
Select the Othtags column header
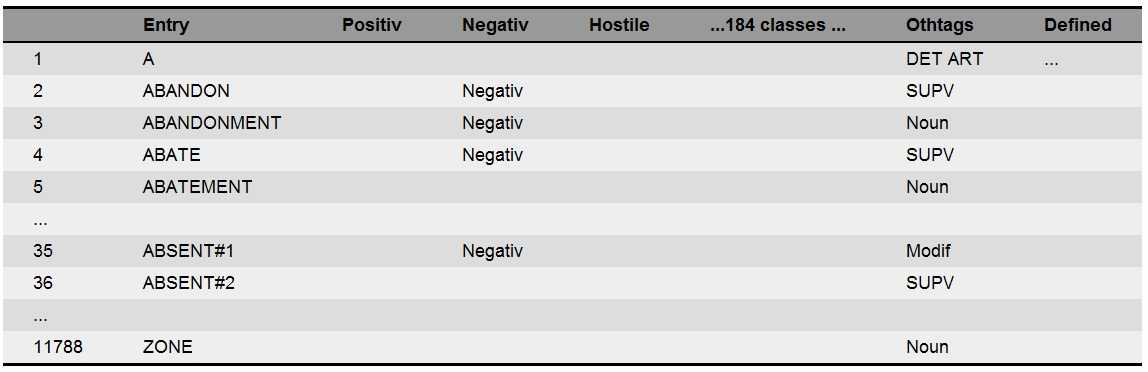939,25
